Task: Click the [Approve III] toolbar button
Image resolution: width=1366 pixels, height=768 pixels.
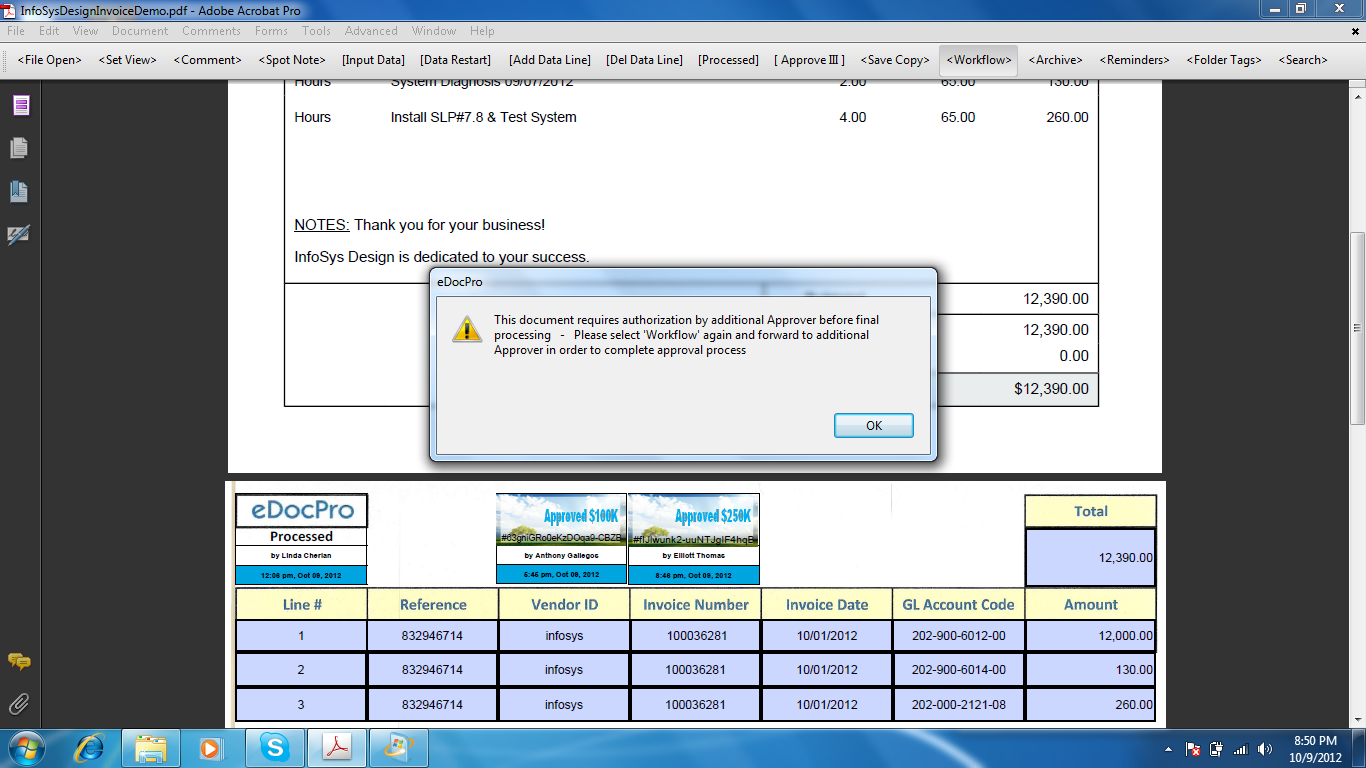Action: [809, 60]
